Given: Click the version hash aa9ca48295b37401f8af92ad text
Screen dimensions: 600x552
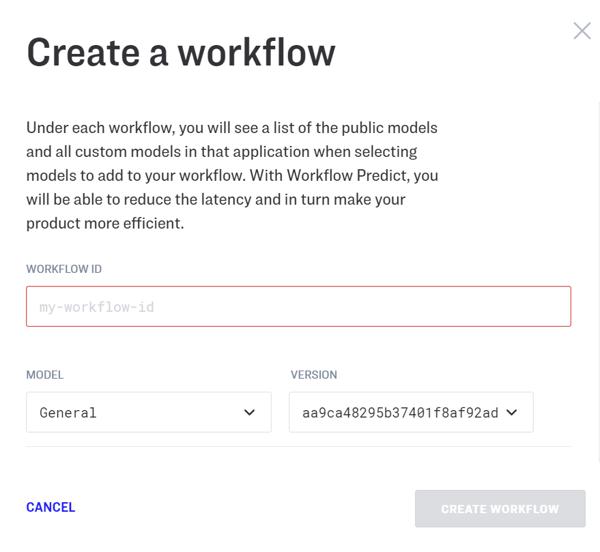Looking at the screenshot, I should [x=399, y=412].
